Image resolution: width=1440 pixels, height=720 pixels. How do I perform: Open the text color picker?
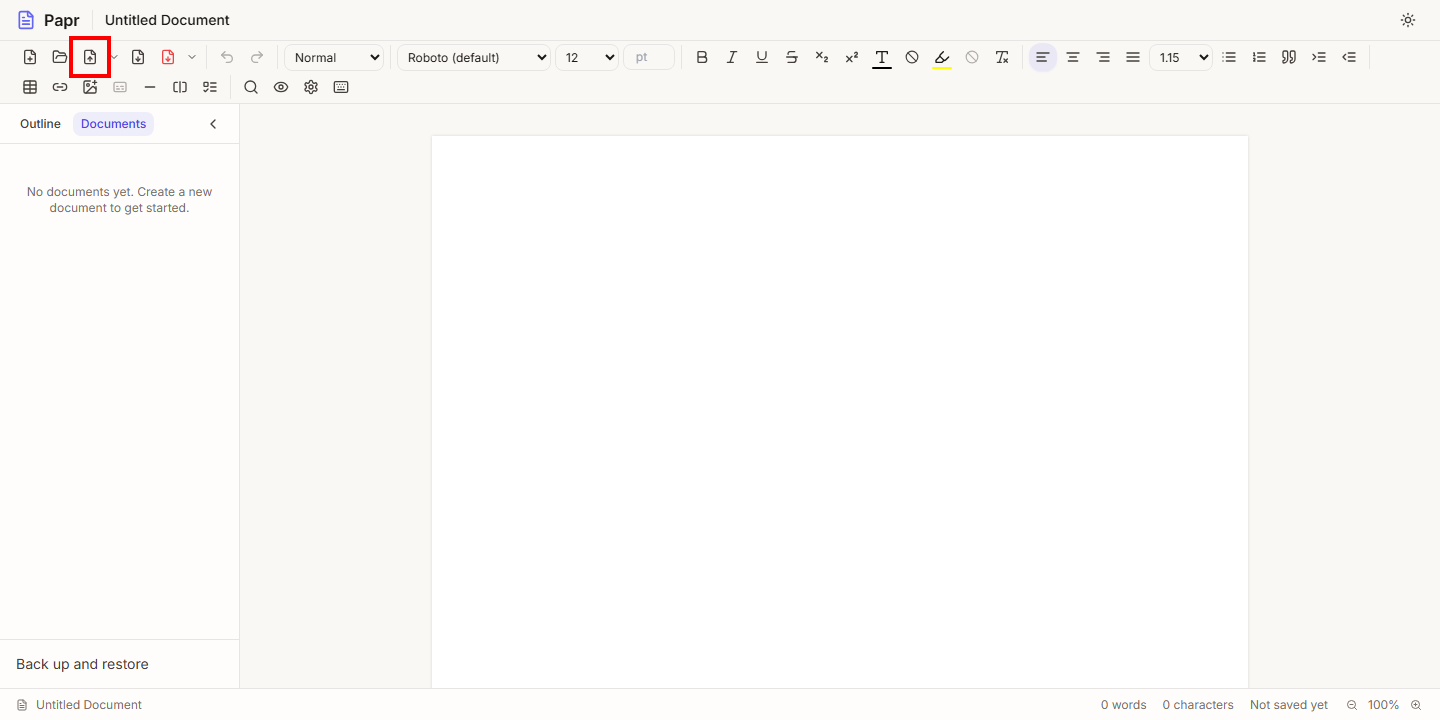coord(882,57)
